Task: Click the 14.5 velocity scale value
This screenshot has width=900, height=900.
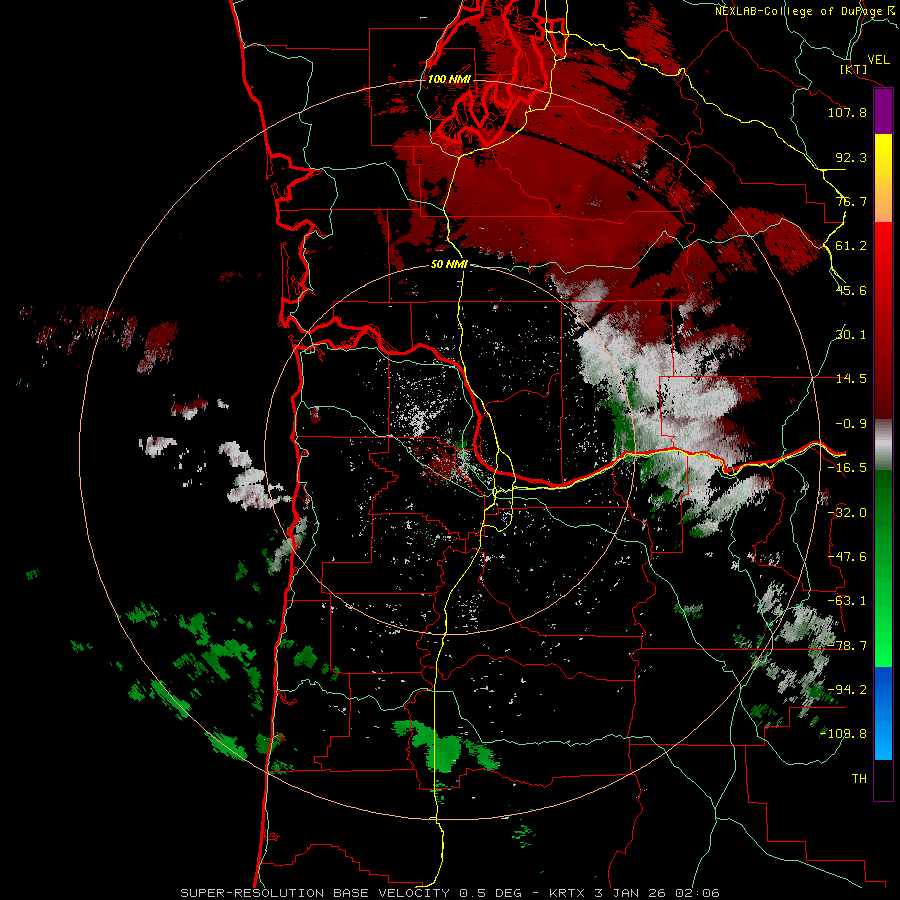Action: point(851,379)
